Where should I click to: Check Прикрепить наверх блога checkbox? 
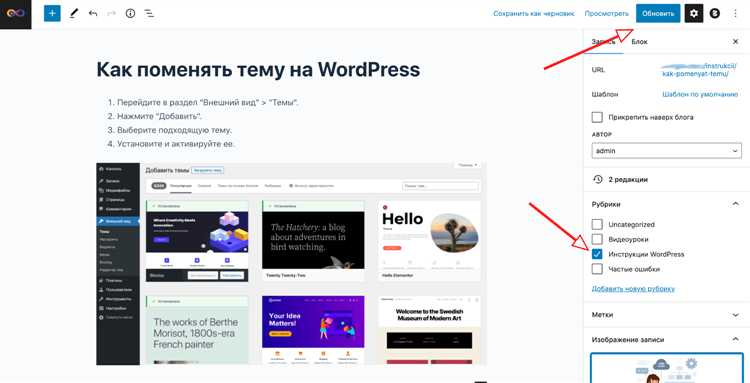(x=597, y=117)
